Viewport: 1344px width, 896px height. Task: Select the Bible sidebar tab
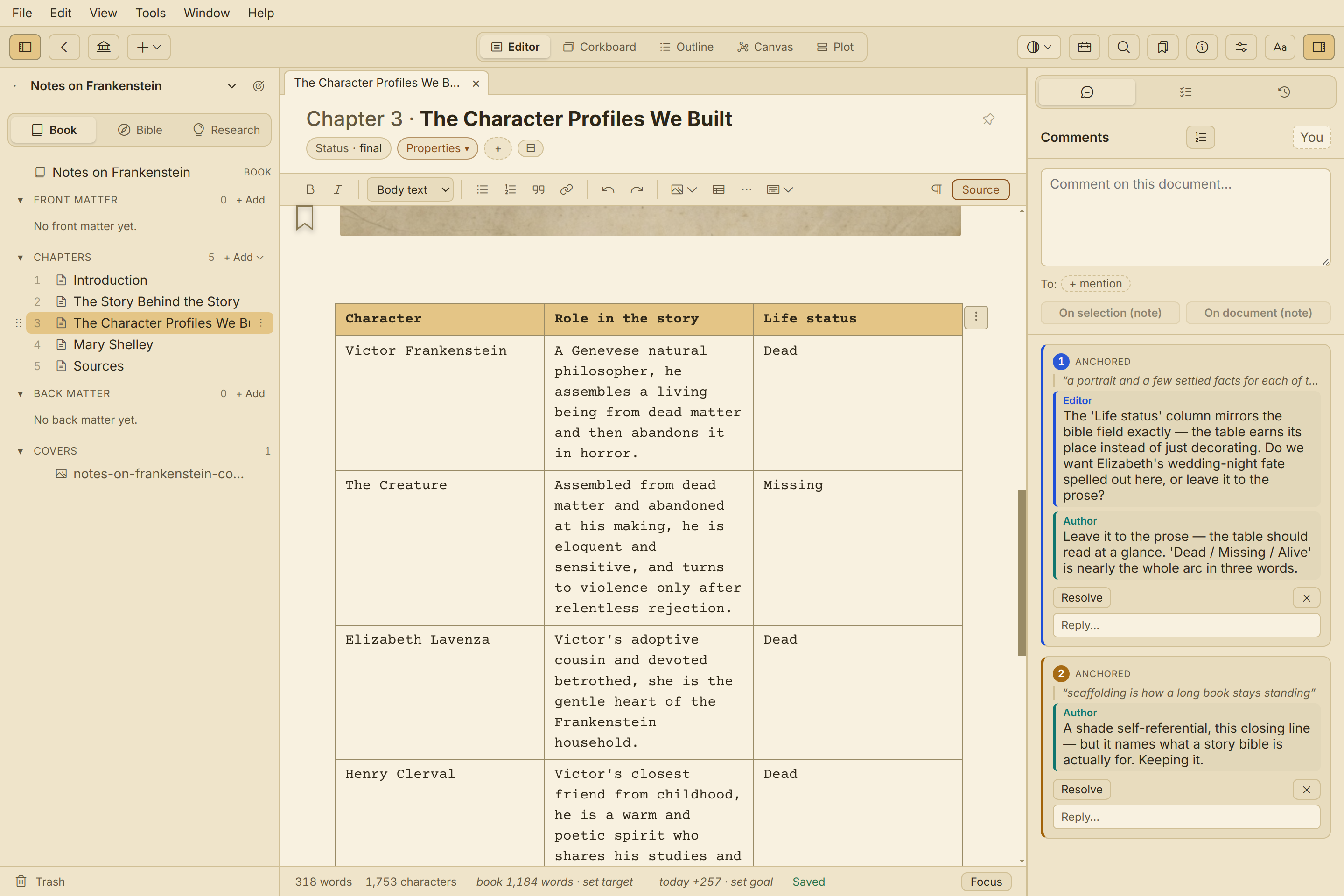140,130
